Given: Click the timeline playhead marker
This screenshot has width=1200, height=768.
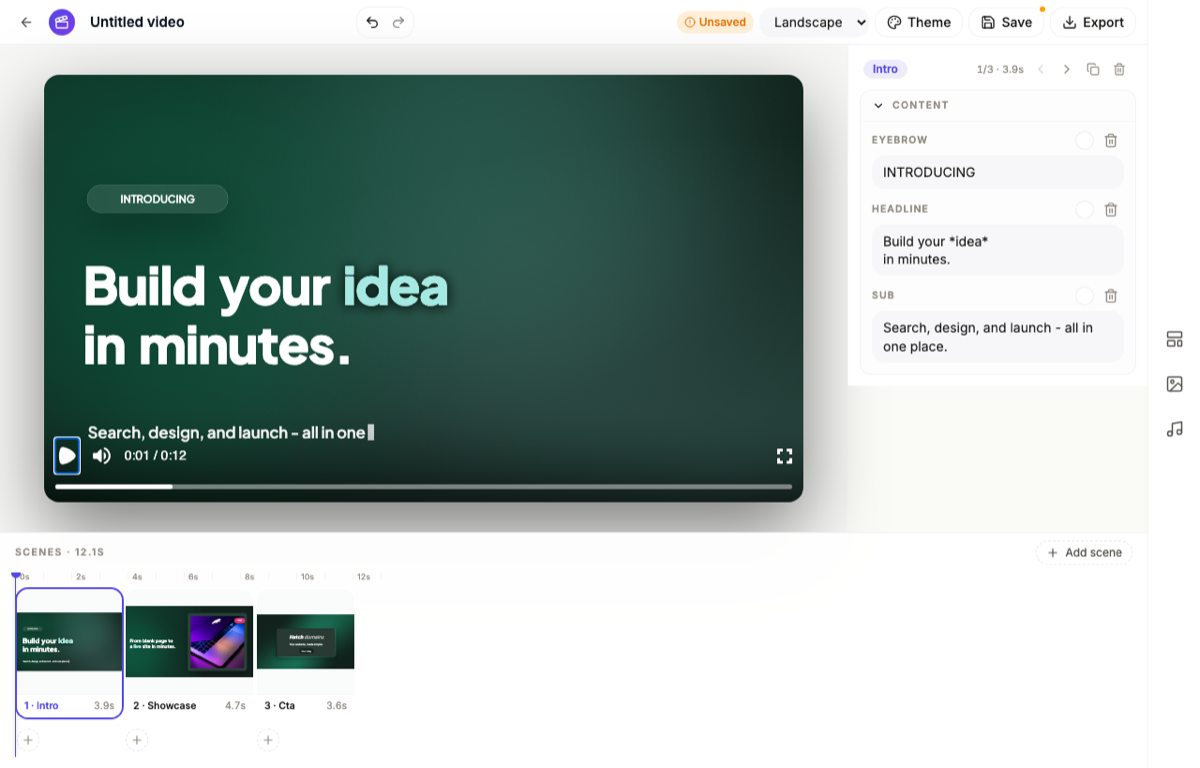Looking at the screenshot, I should pyautogui.click(x=15, y=575).
